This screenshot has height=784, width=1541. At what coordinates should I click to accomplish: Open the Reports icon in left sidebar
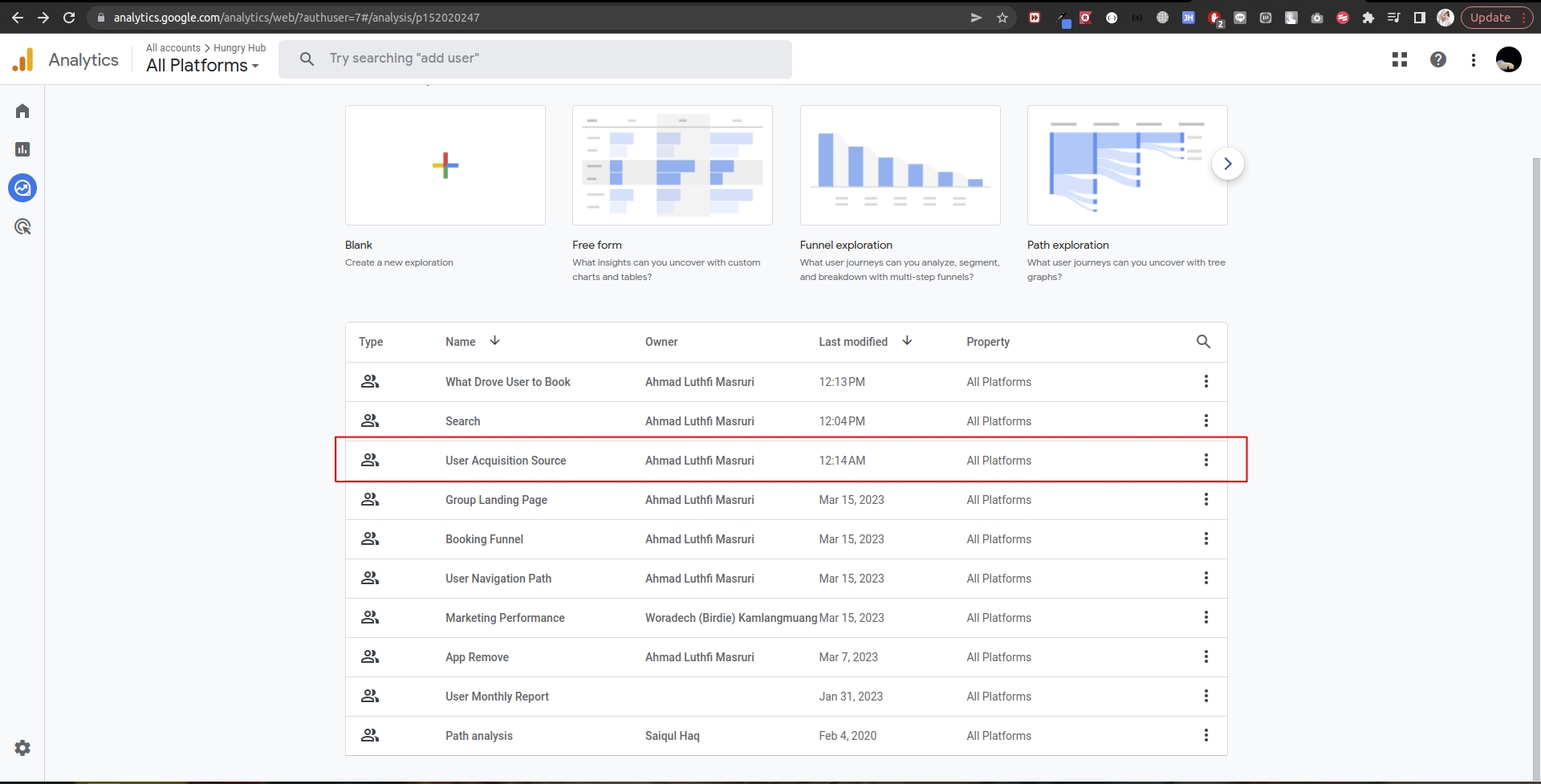pyautogui.click(x=22, y=149)
